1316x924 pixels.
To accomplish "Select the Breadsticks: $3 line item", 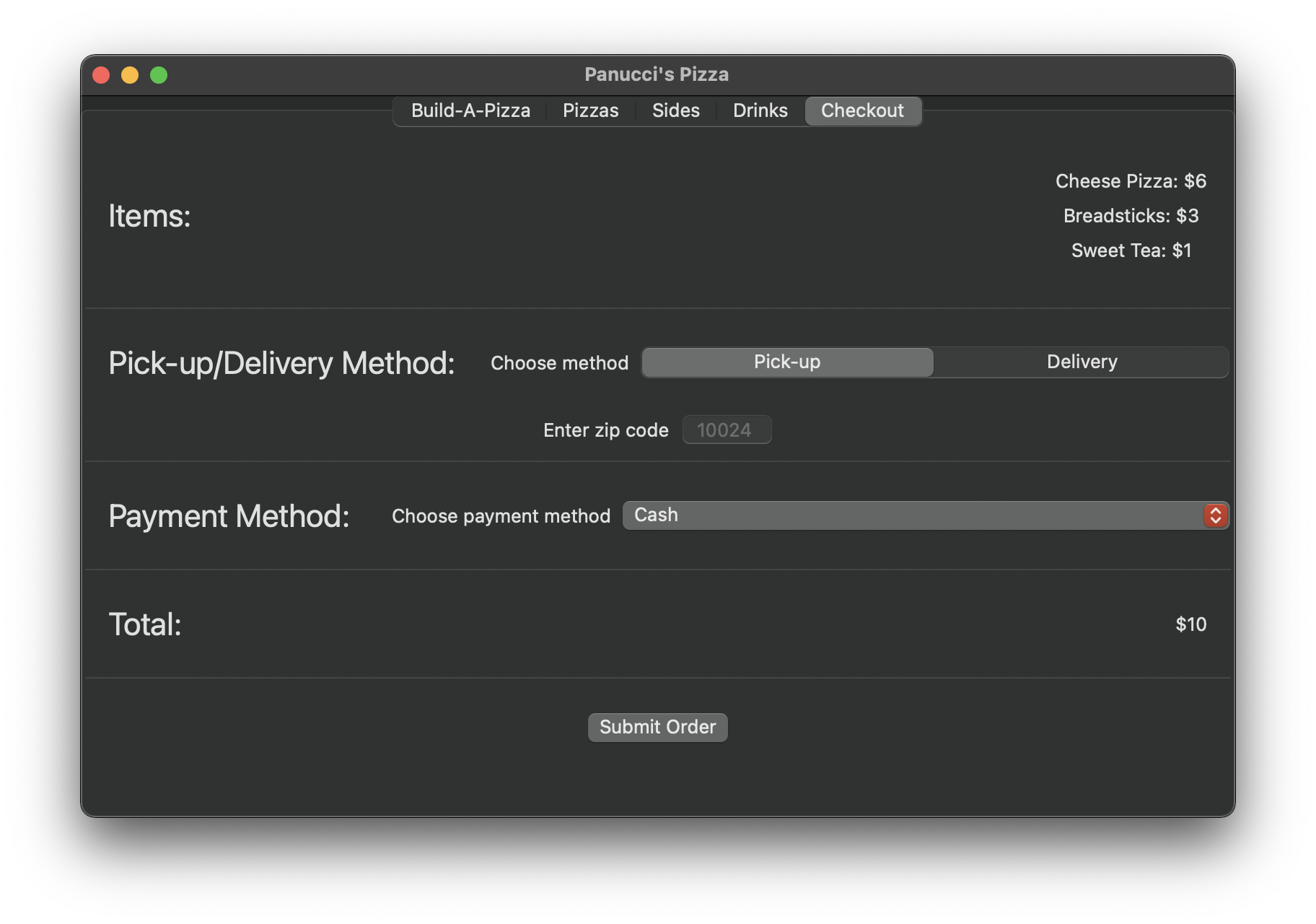I will (1131, 216).
